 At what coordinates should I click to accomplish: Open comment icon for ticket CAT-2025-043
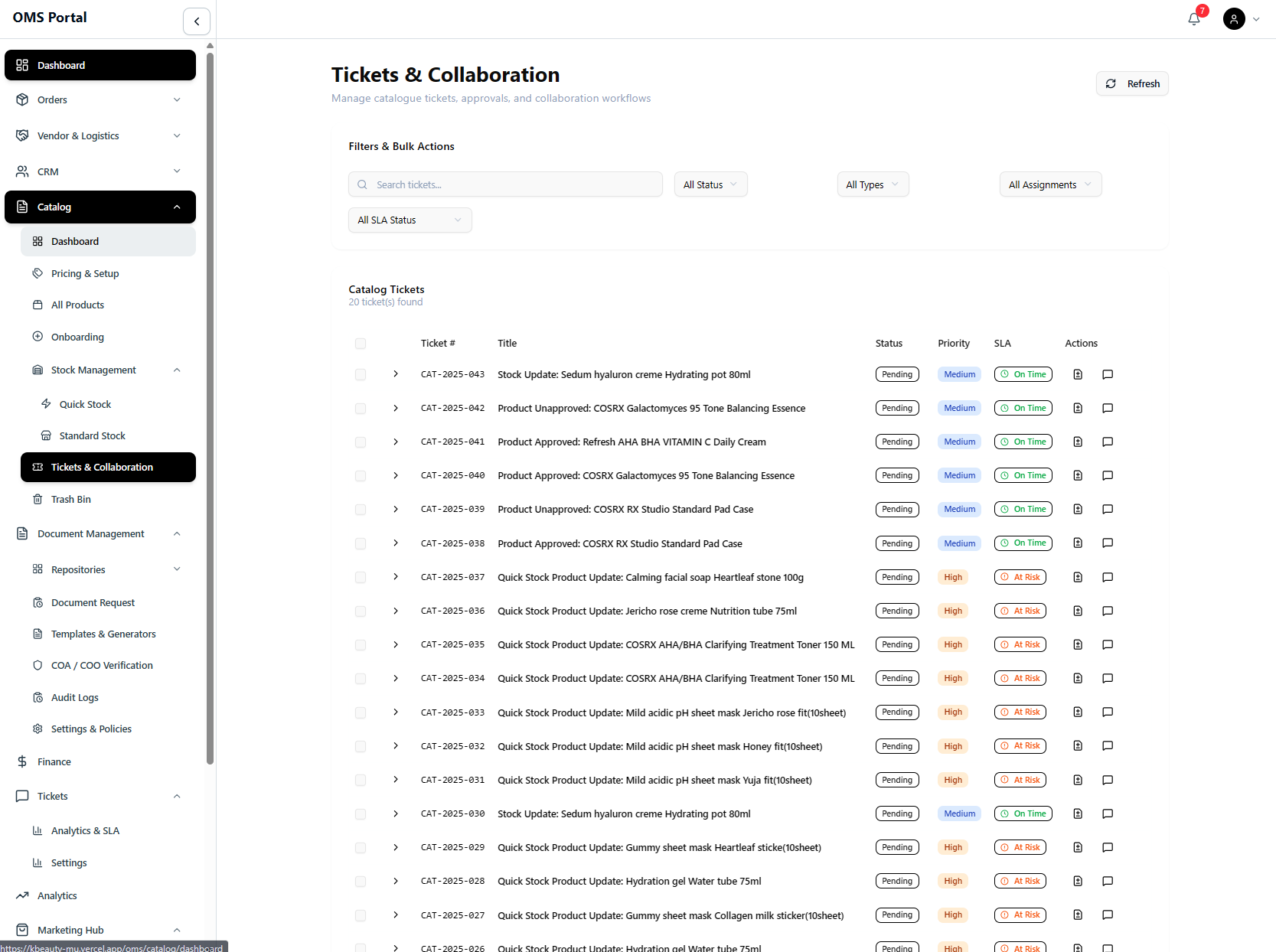coord(1108,374)
